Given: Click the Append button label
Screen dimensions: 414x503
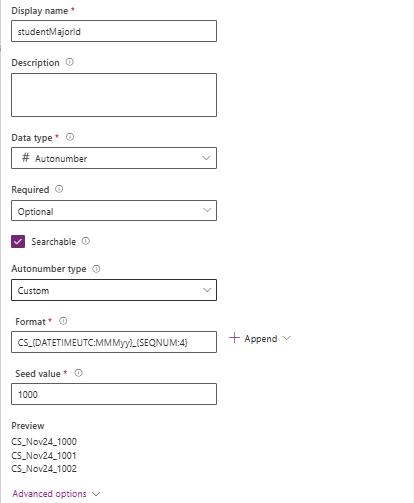Looking at the screenshot, I should (x=261, y=339).
